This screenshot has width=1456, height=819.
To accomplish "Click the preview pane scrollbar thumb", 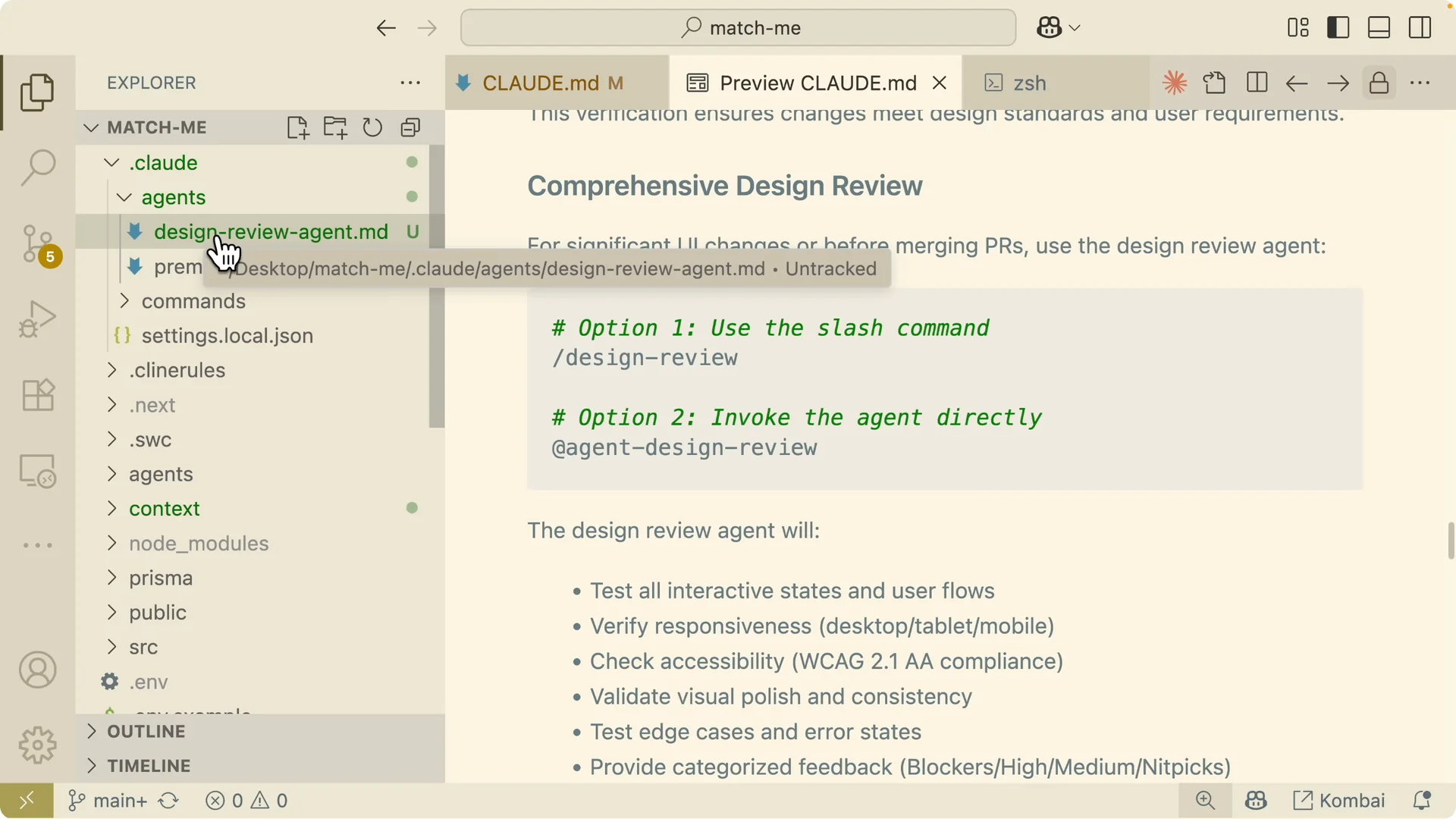I will click(x=1451, y=540).
